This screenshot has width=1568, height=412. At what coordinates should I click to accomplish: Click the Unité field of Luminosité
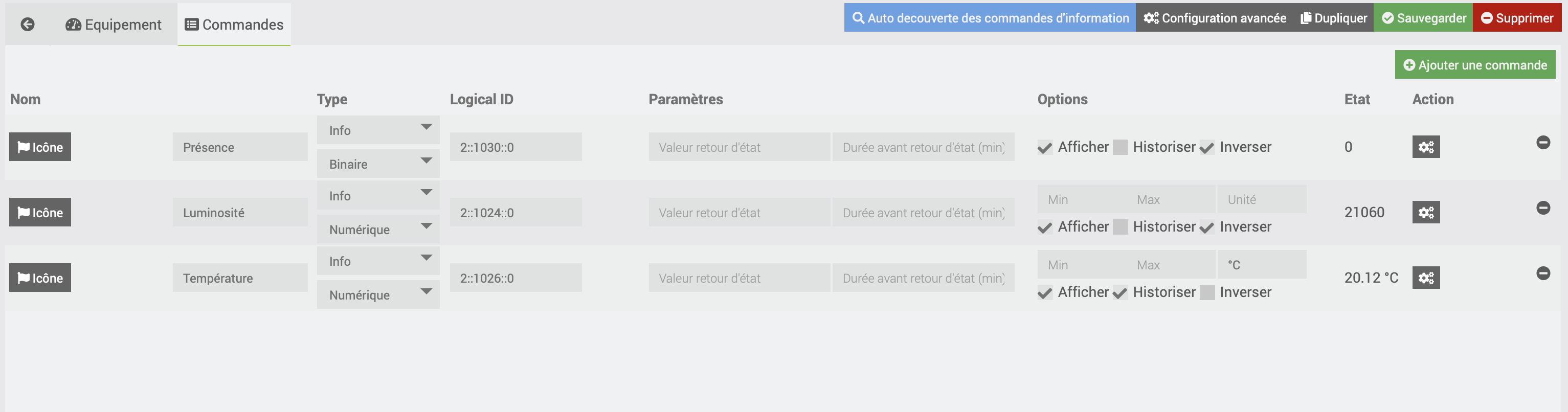[x=1261, y=199]
